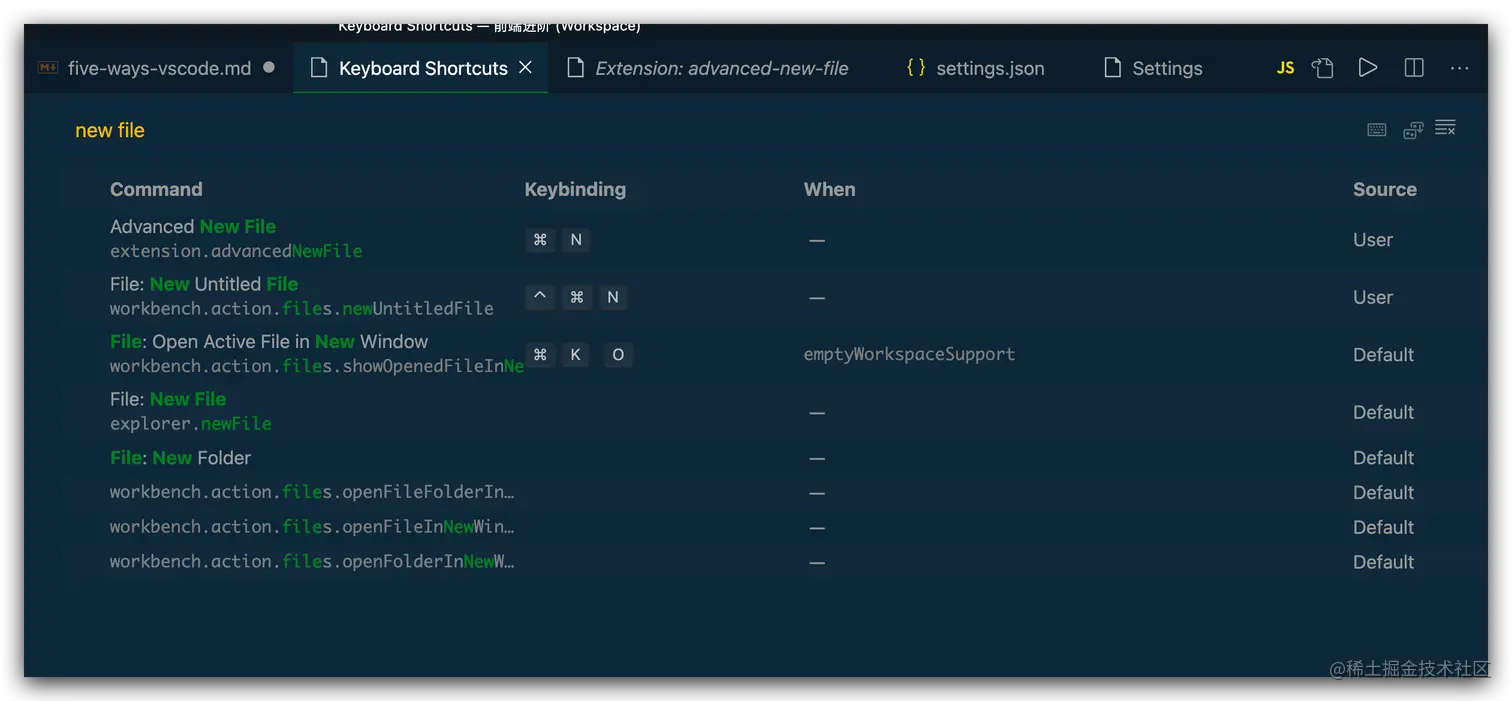Screen dimensions: 1512x701
Task: Click the file icon on the Settings tab
Action: click(x=1112, y=67)
